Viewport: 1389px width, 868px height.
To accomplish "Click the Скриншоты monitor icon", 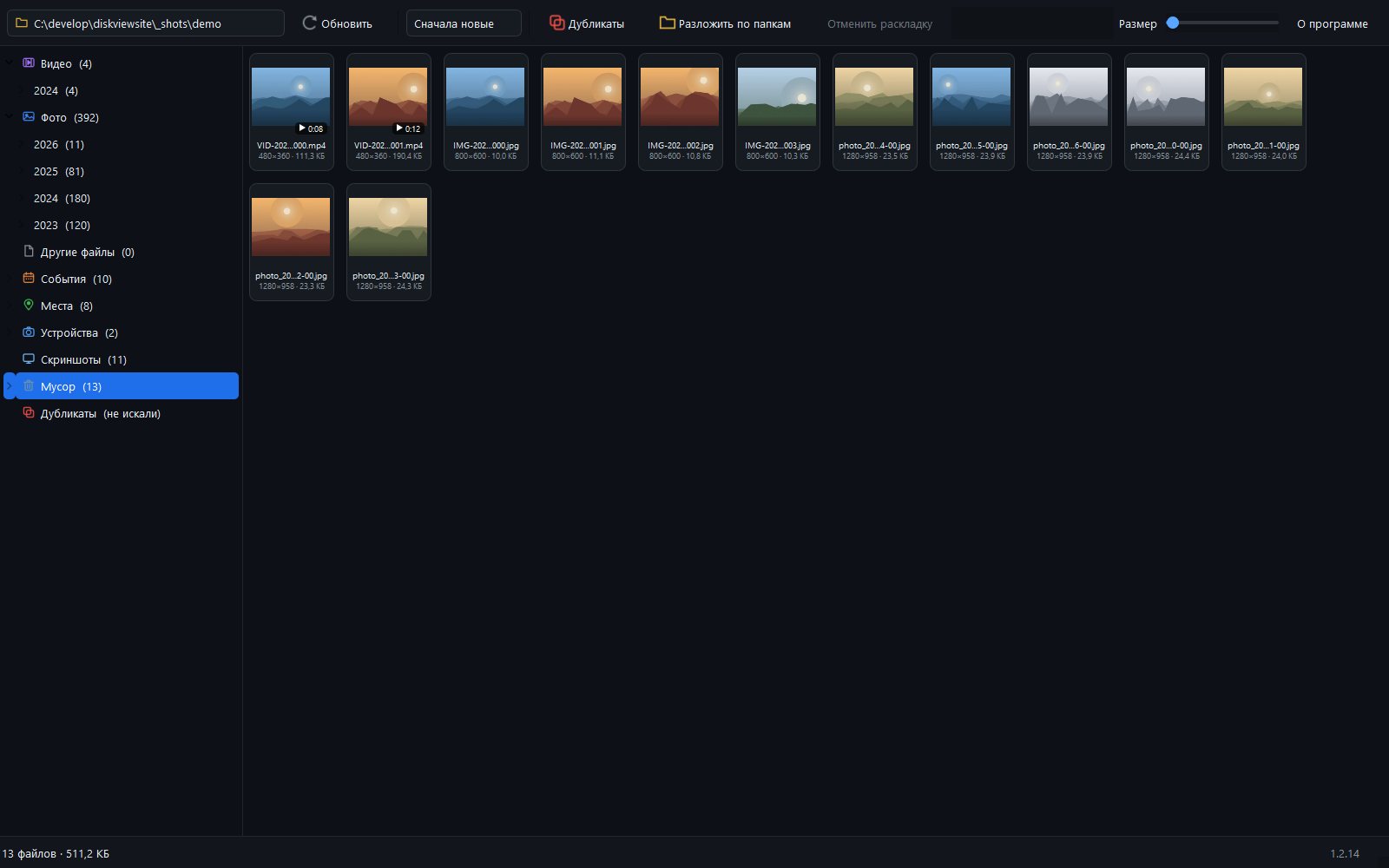I will [29, 358].
